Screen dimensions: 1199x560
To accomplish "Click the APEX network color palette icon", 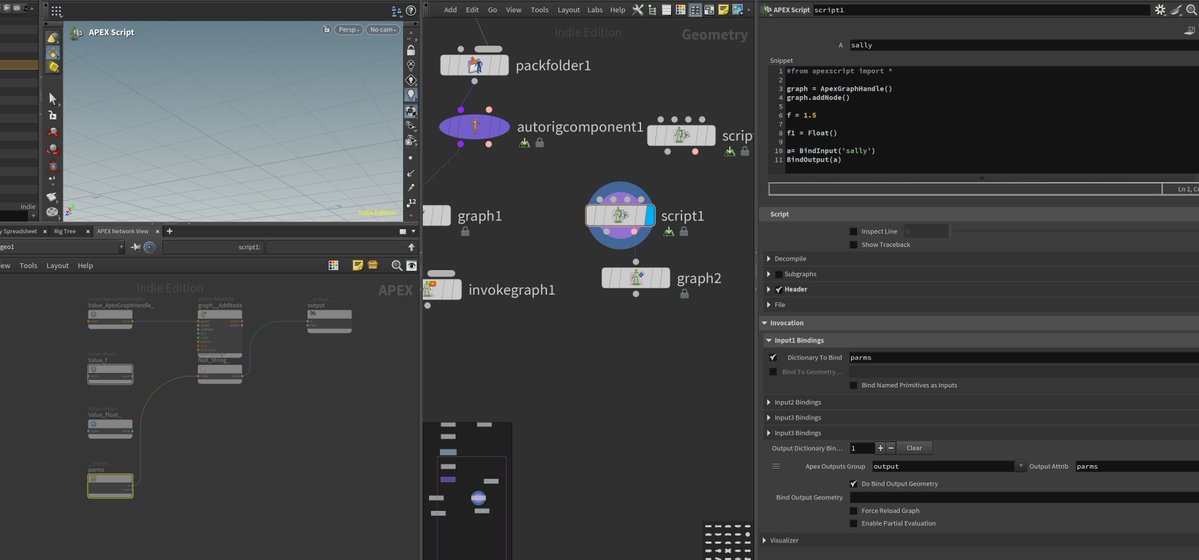I will [333, 265].
